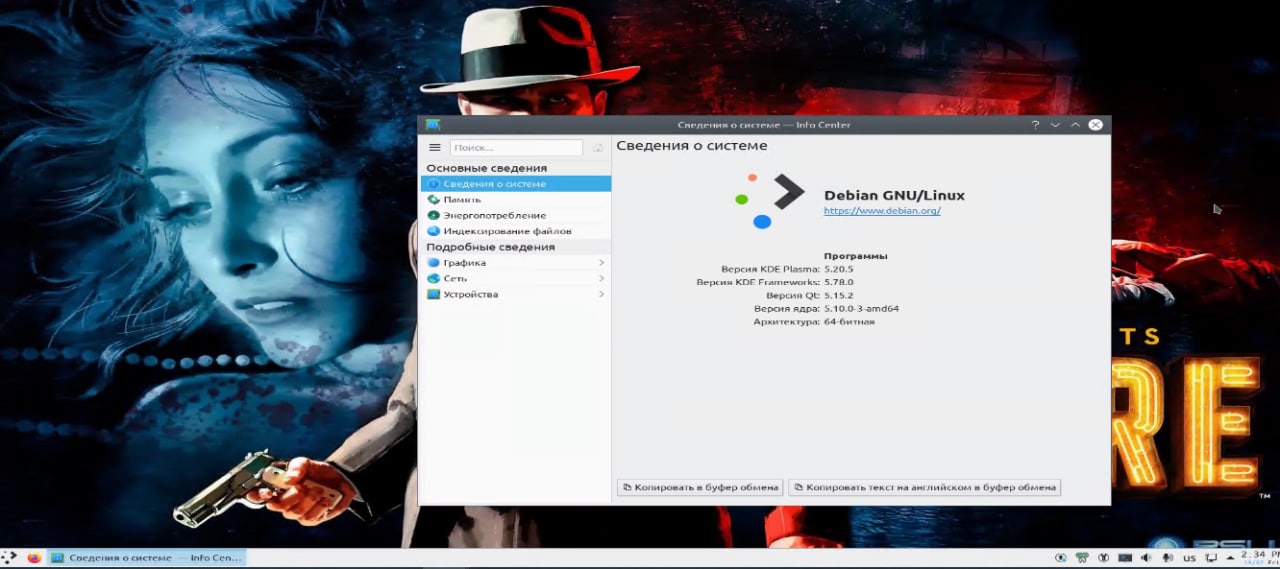The height and width of the screenshot is (569, 1280).
Task: Click the Qt version '5.15.2'
Action: 839,296
